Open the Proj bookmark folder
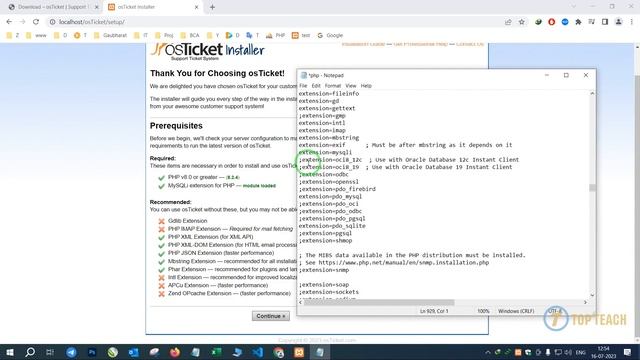640x360 pixels. pos(164,36)
